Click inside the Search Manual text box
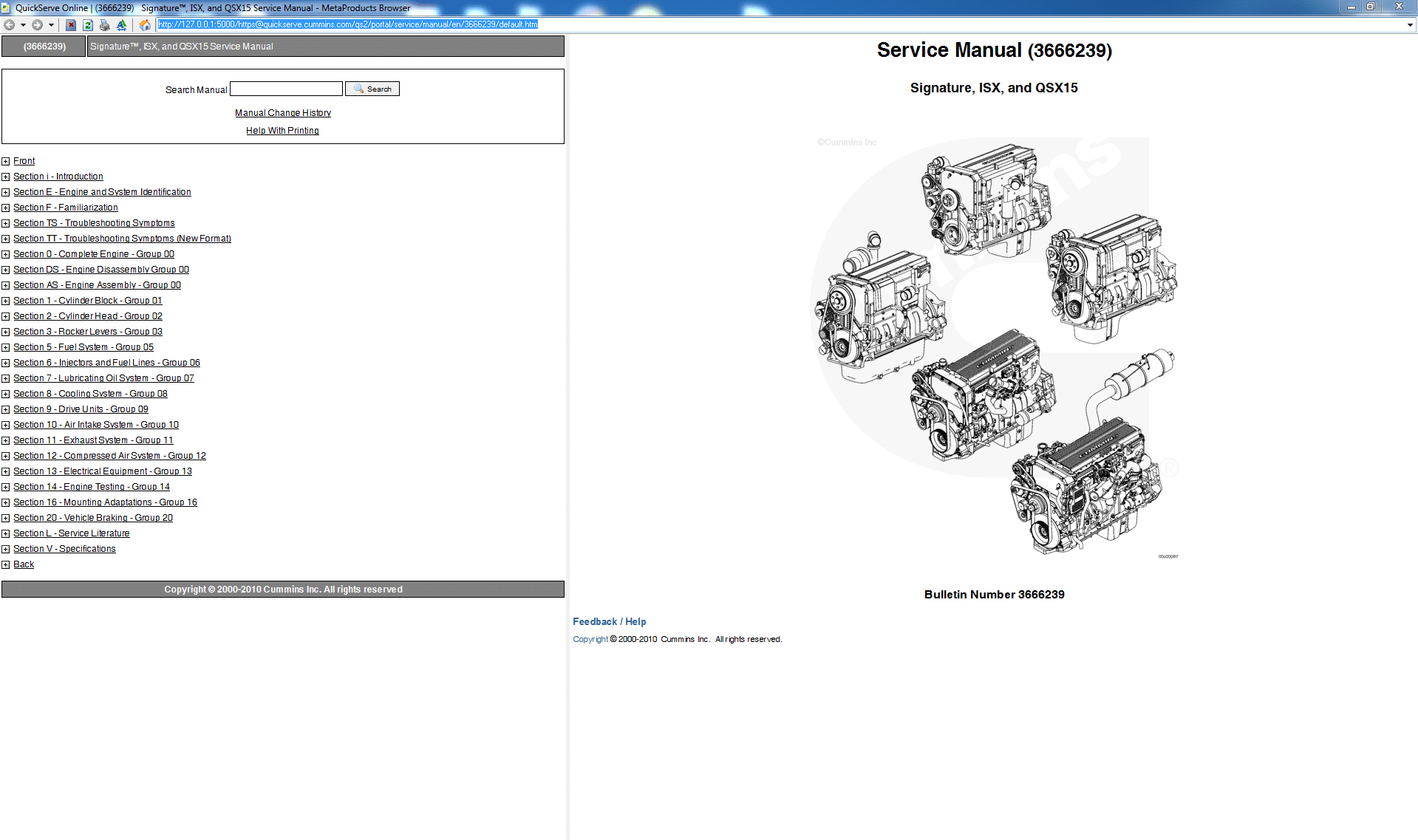The width and height of the screenshot is (1418, 840). (x=285, y=88)
